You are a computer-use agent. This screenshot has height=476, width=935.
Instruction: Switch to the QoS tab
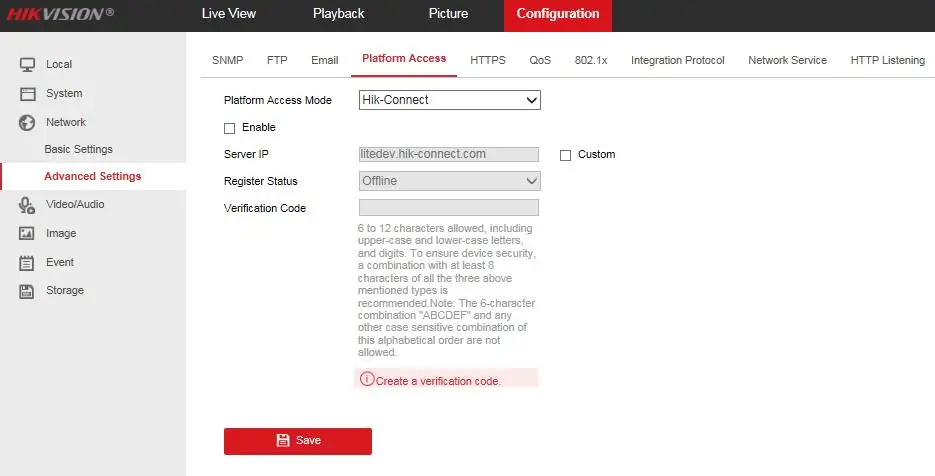click(x=540, y=60)
